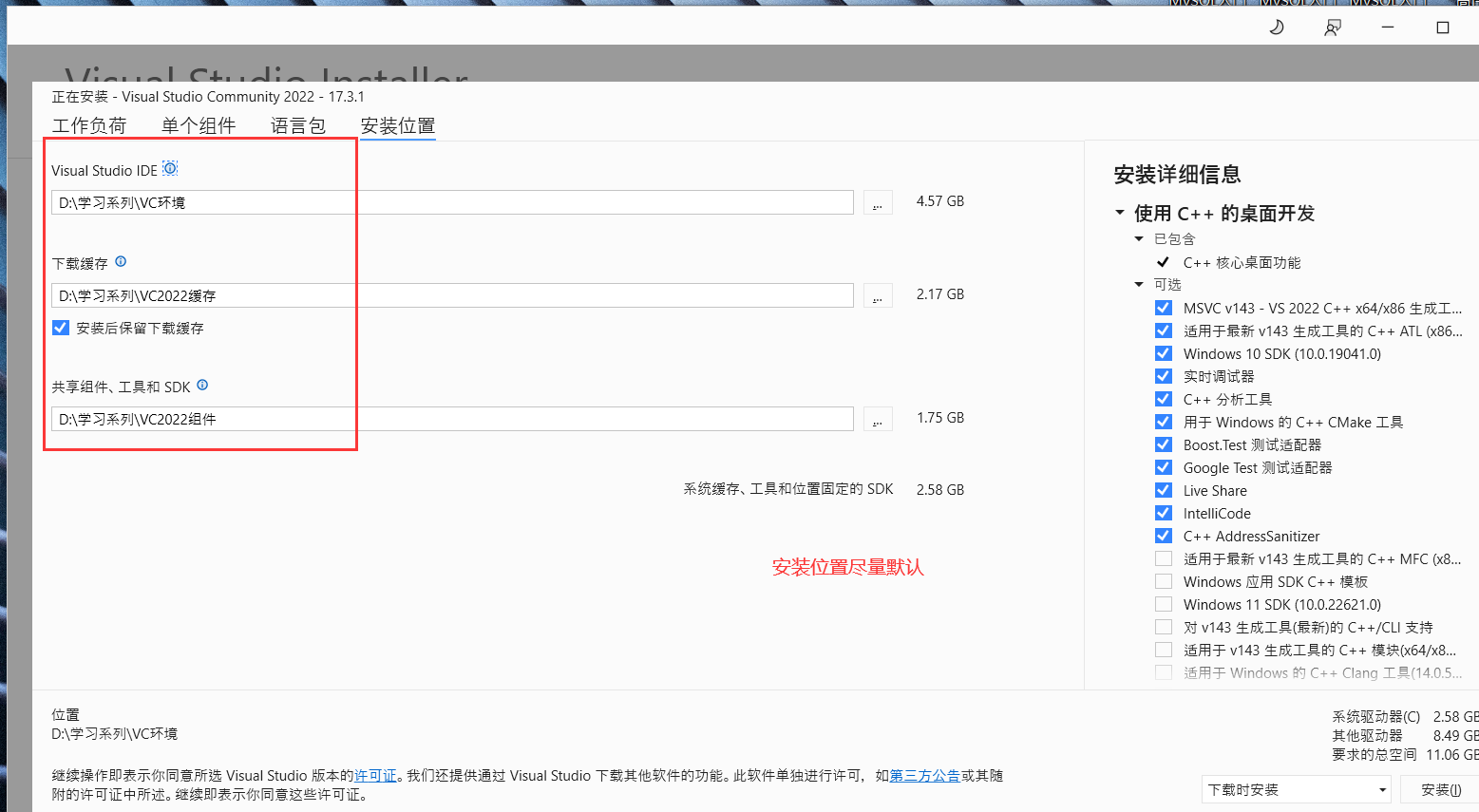Click 系统缓存、工具和位置固定的 SDK label
Image resolution: width=1479 pixels, height=812 pixels.
pos(788,489)
